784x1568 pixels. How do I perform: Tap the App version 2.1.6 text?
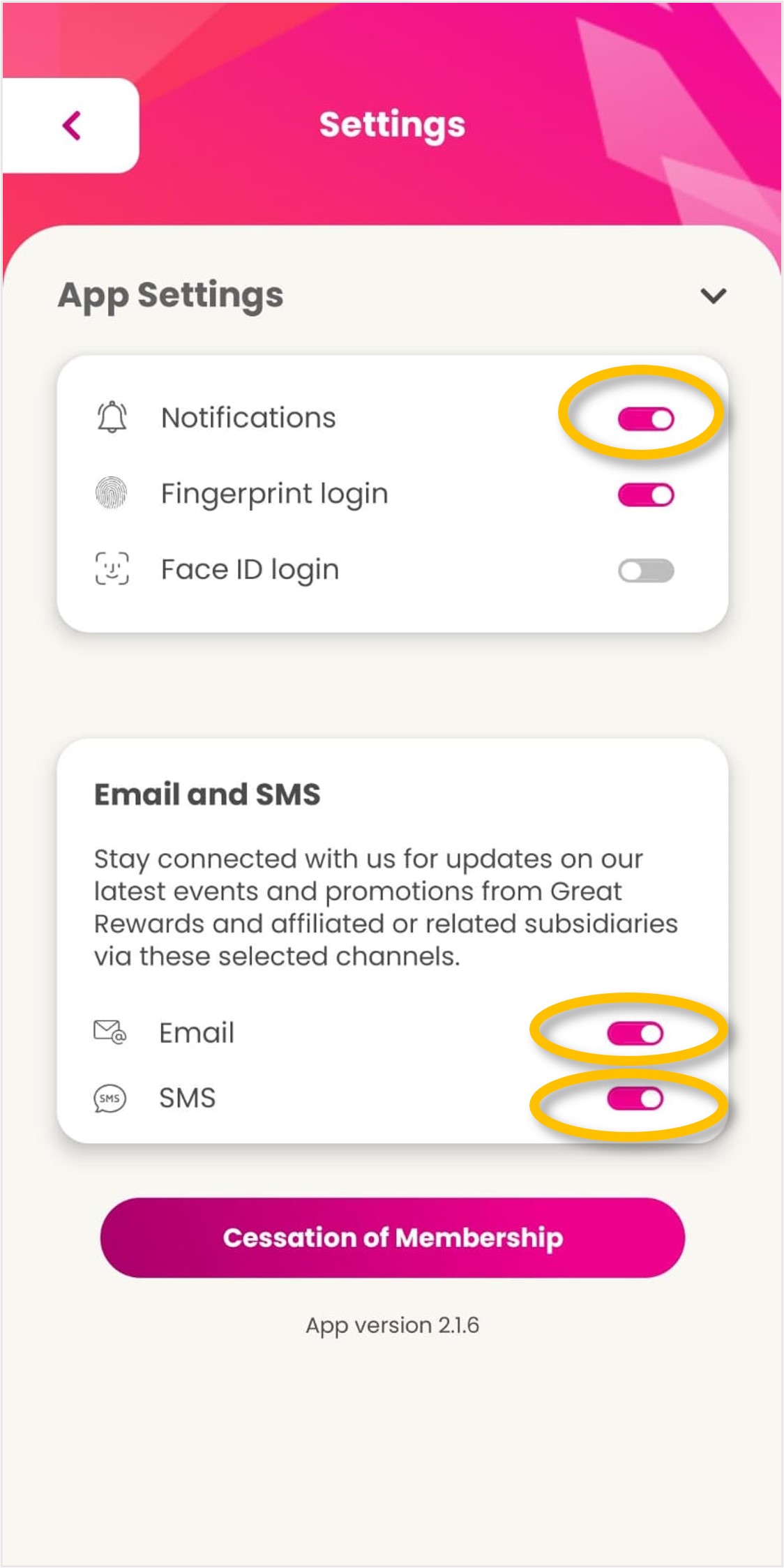coord(392,1325)
